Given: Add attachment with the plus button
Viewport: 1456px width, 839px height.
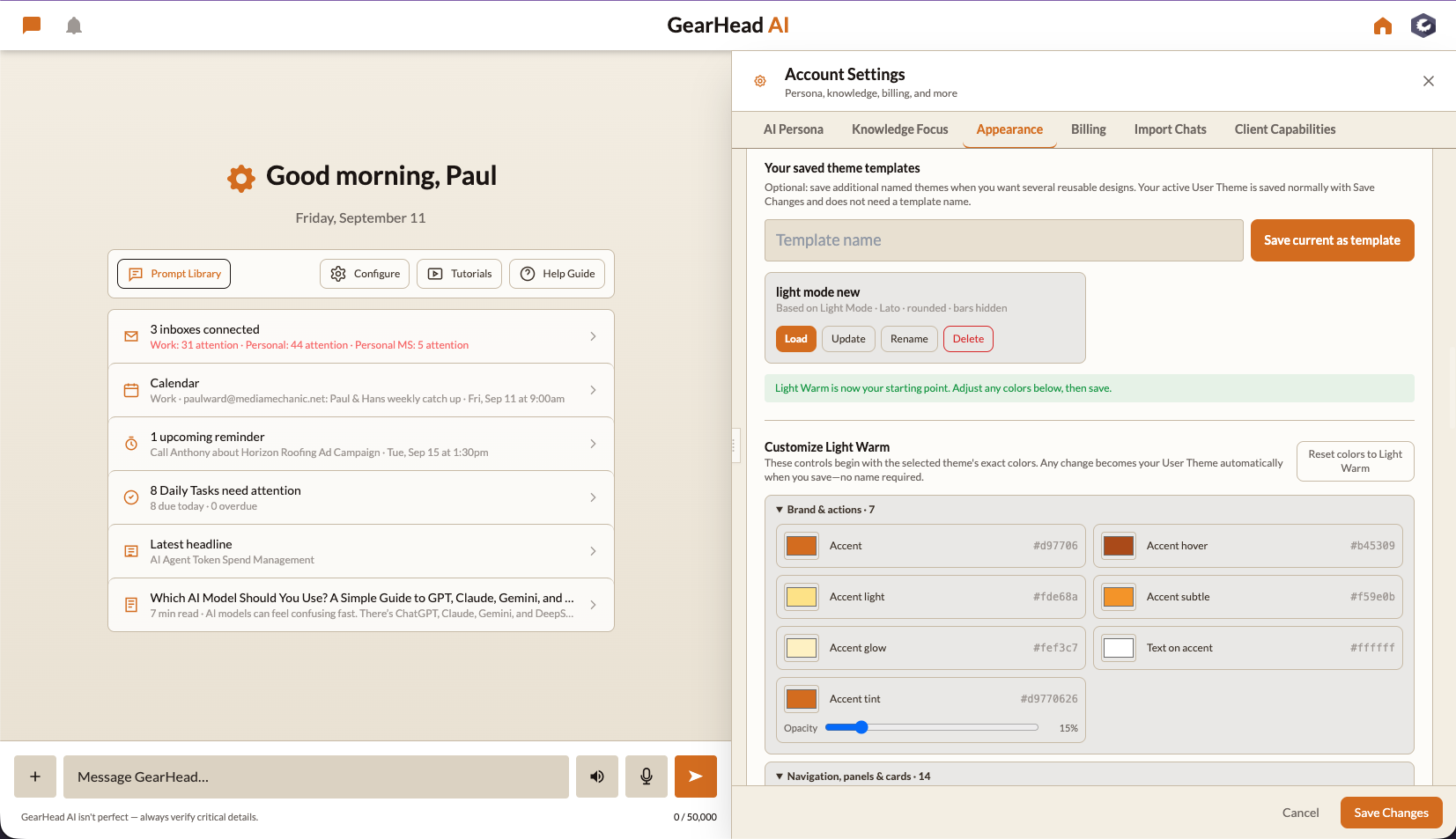Looking at the screenshot, I should click(35, 776).
